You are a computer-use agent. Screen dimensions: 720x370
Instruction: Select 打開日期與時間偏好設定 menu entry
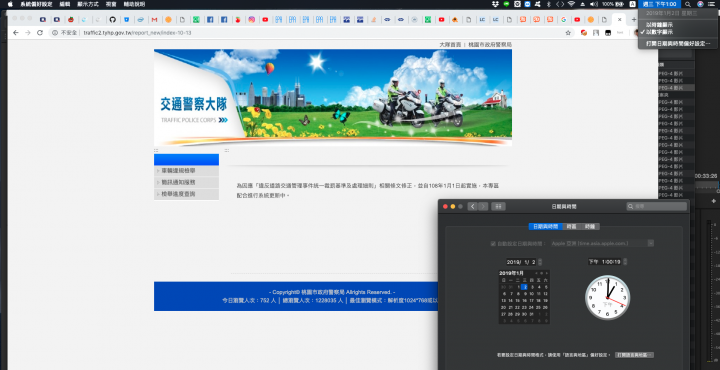(x=678, y=44)
